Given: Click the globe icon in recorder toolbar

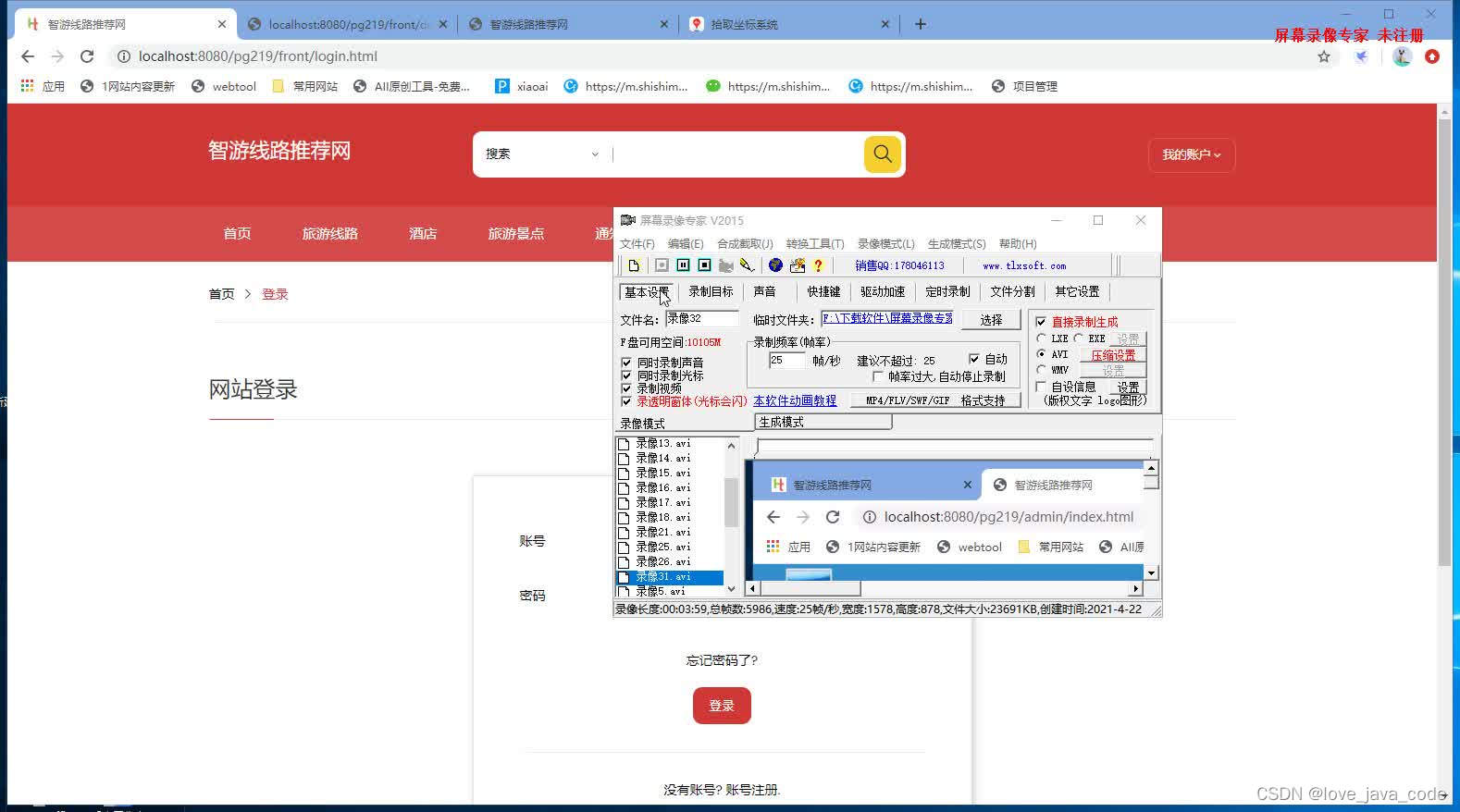Looking at the screenshot, I should (x=775, y=265).
